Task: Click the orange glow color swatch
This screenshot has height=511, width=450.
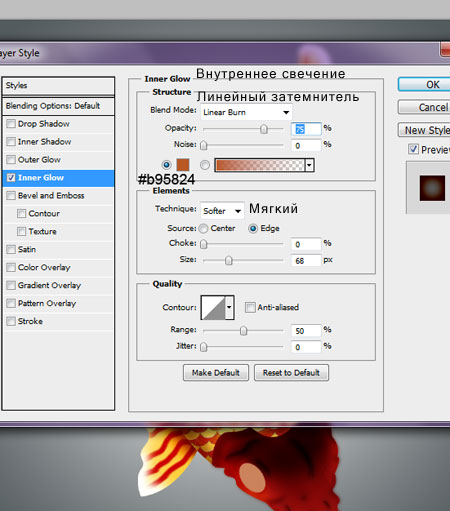Action: coord(183,165)
